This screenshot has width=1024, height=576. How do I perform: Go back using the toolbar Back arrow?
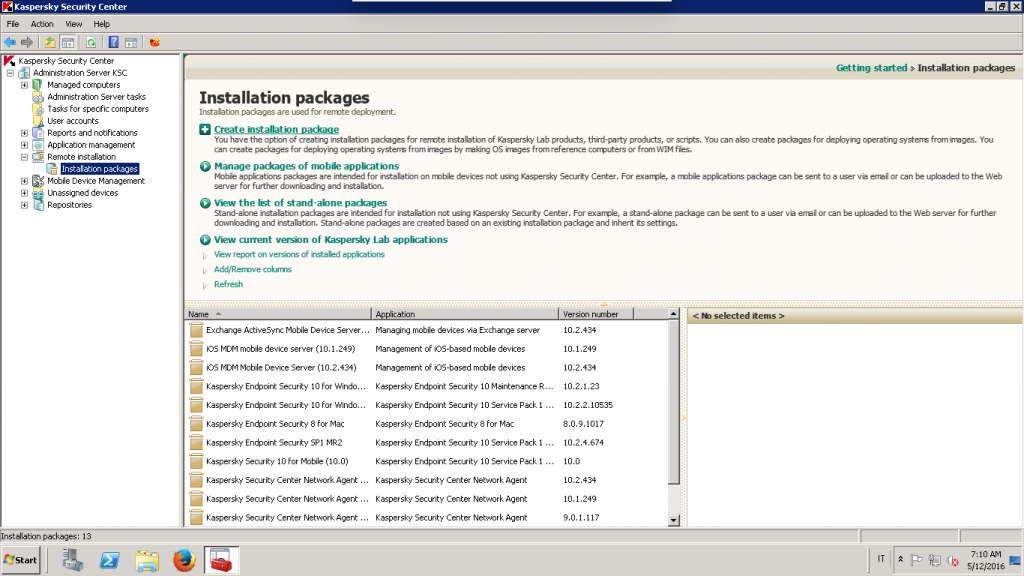click(x=10, y=42)
